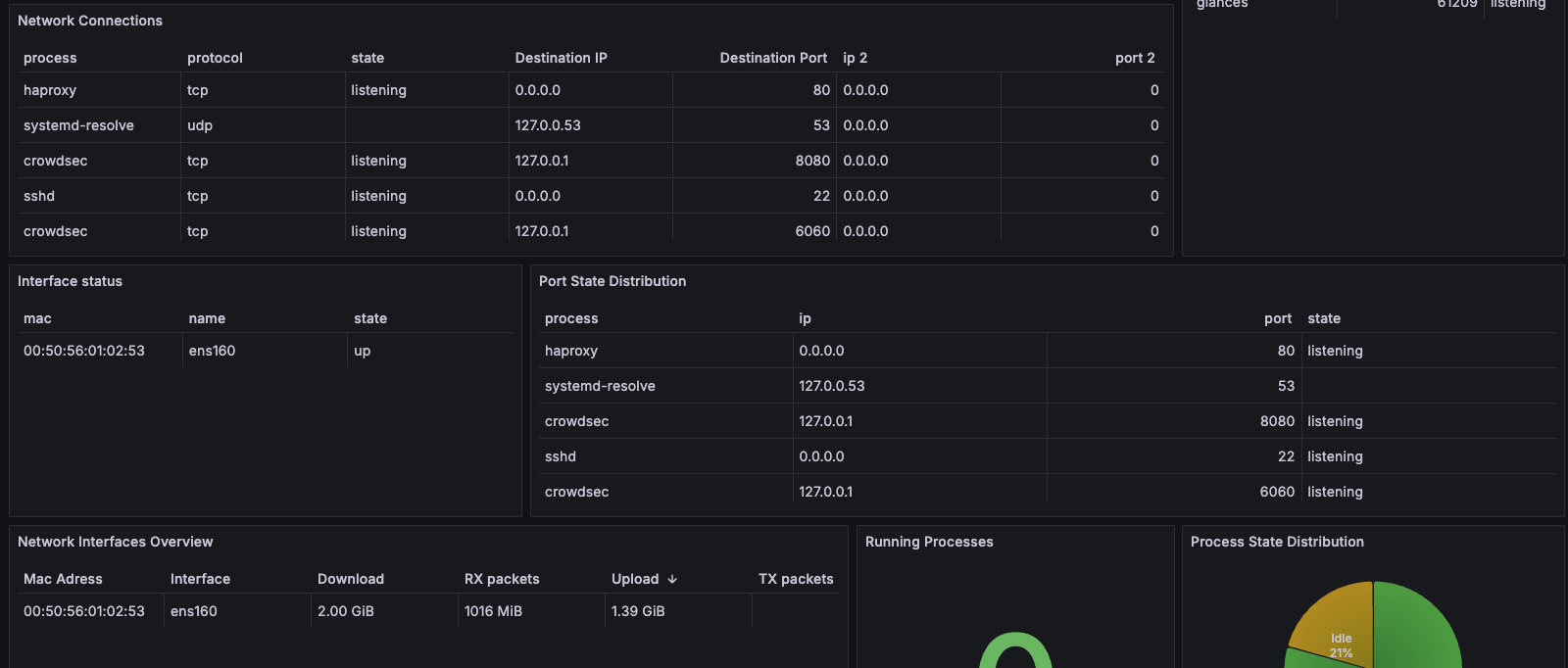Open the Port State Distribution panel title

612,281
